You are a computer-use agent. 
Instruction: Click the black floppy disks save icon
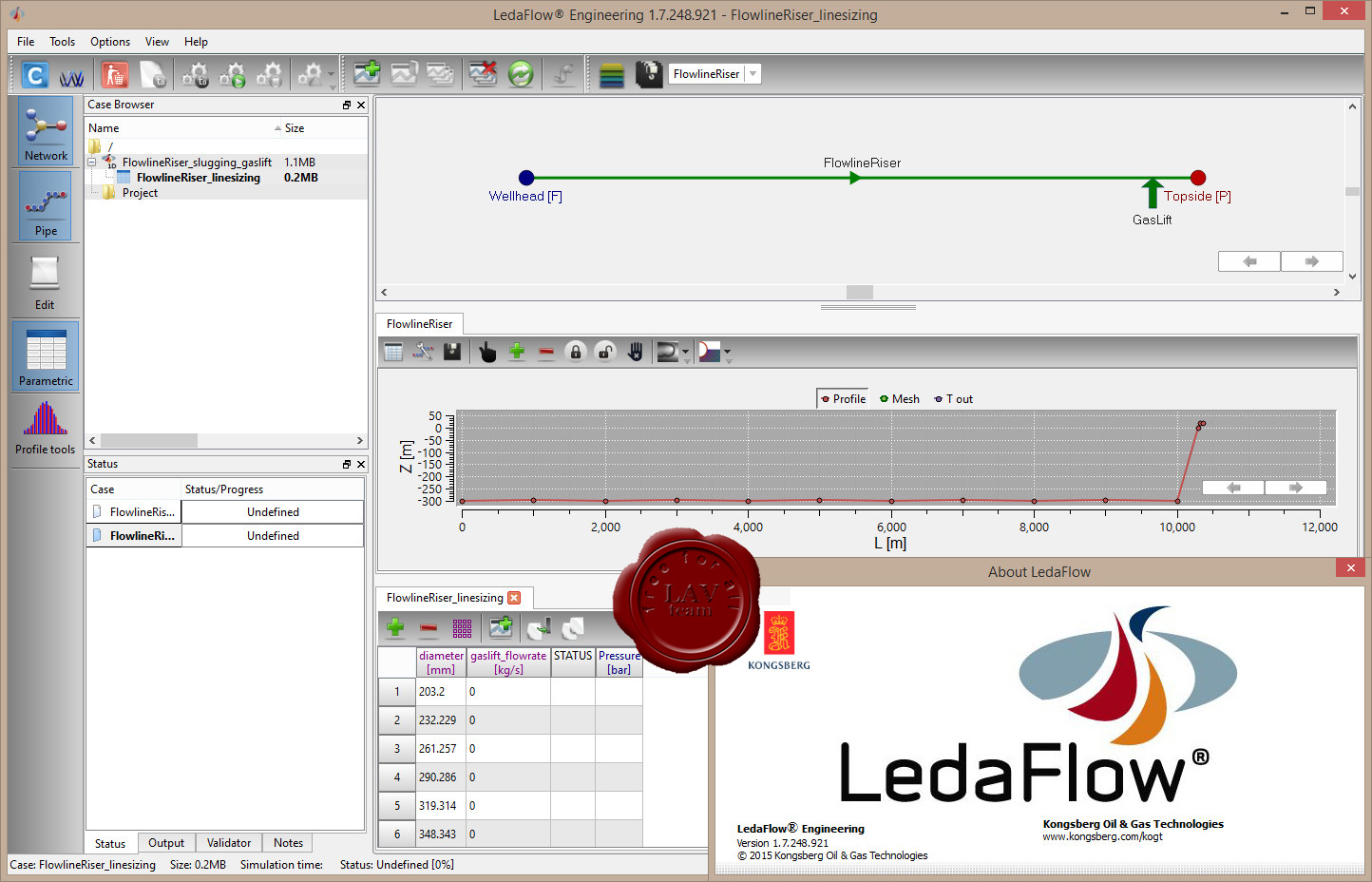point(648,74)
